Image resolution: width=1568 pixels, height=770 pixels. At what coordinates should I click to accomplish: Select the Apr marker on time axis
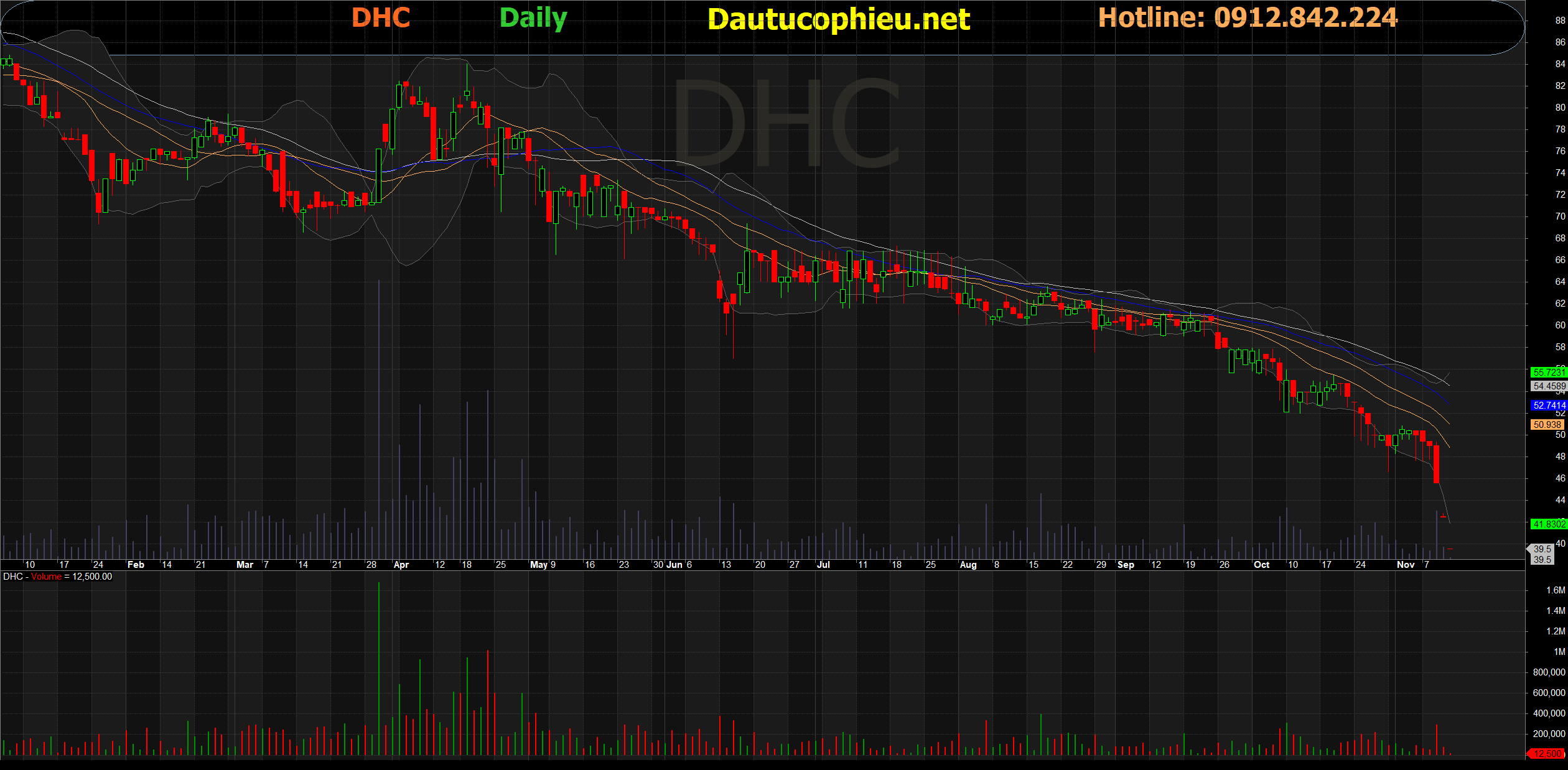[x=401, y=565]
